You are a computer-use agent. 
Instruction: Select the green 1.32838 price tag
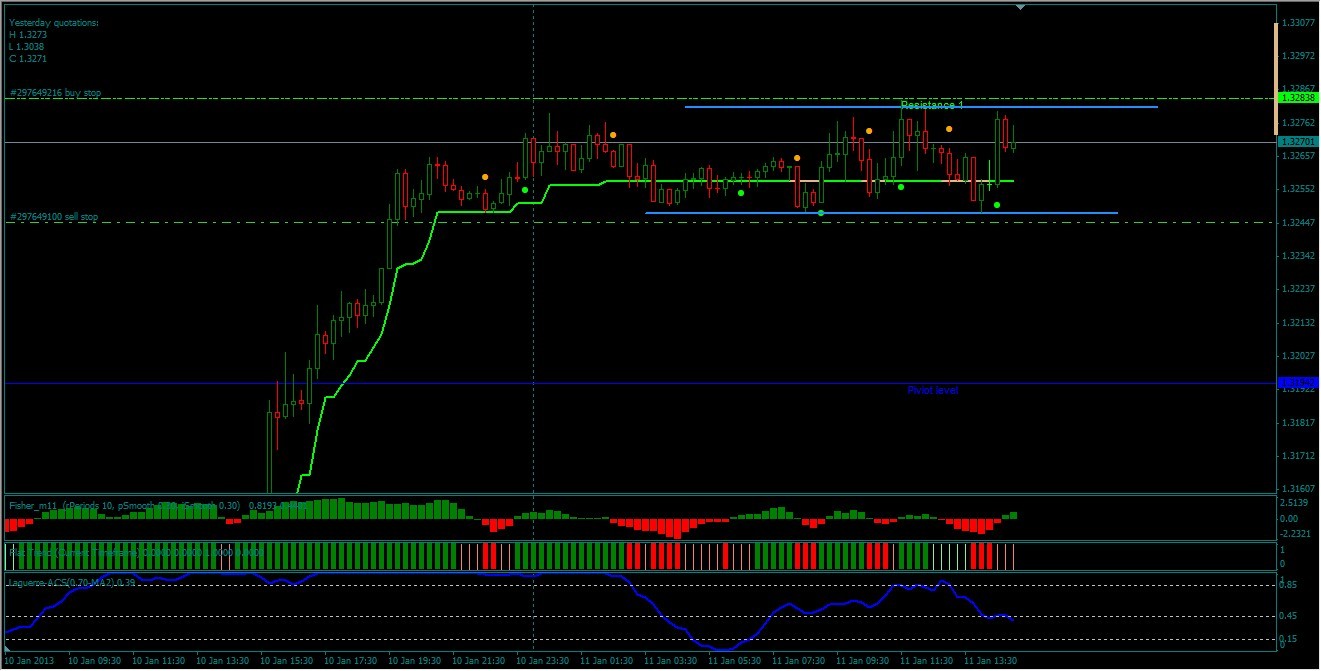coord(1298,97)
